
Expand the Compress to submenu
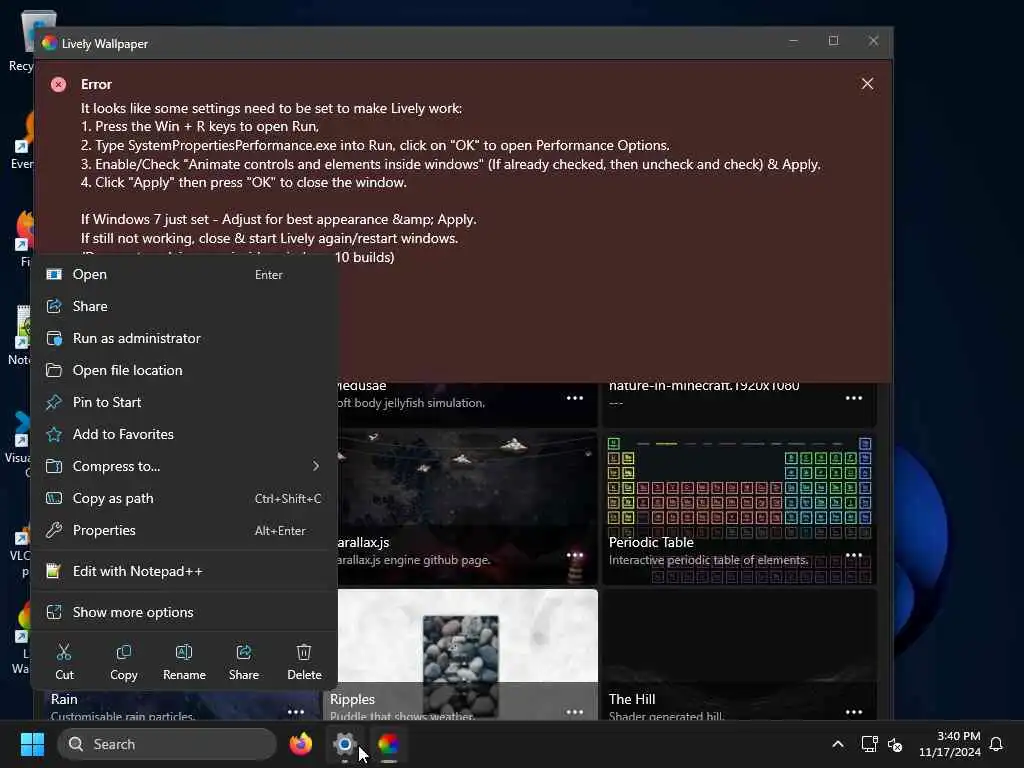coord(184,466)
